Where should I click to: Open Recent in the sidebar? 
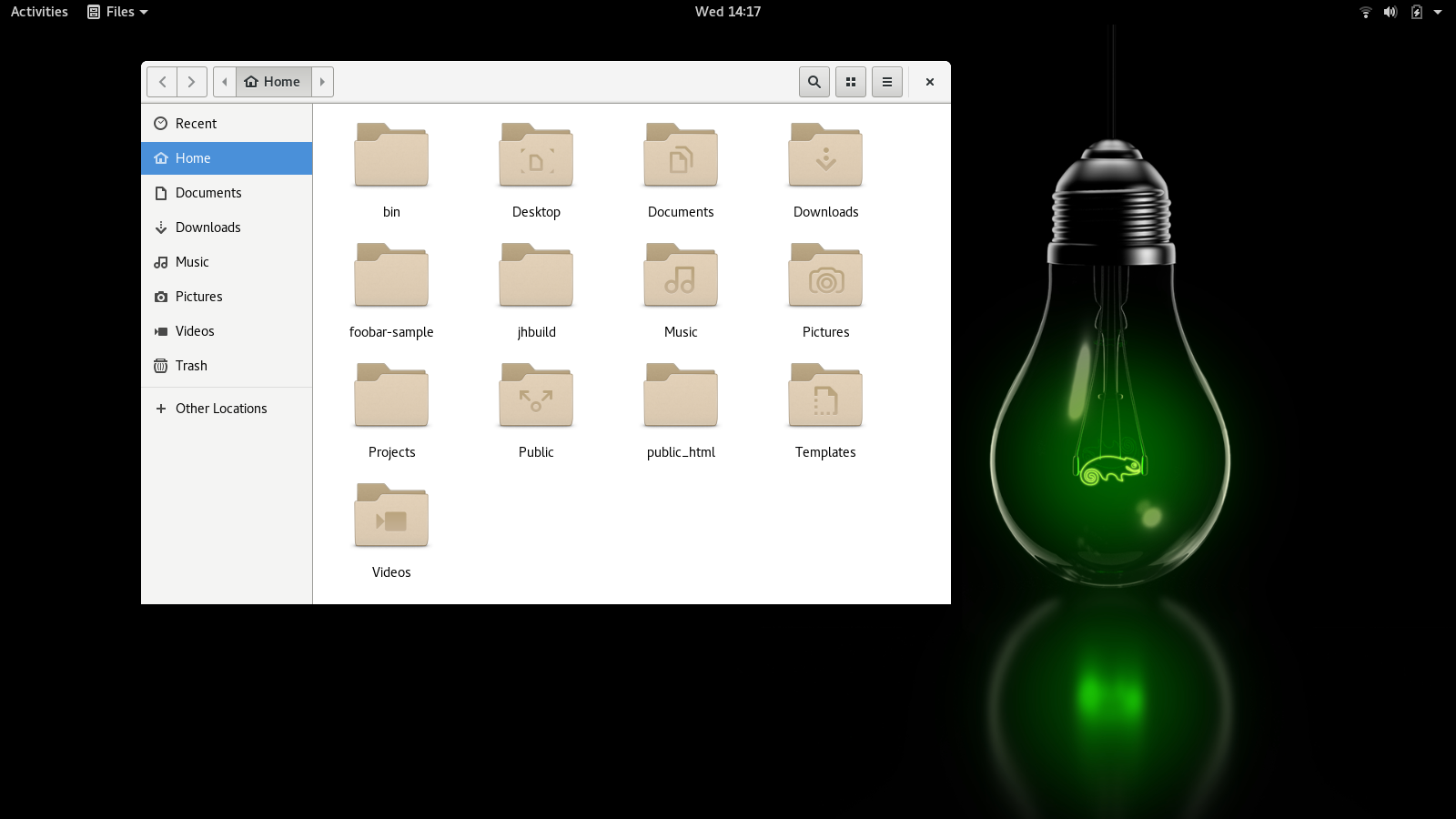click(x=196, y=124)
